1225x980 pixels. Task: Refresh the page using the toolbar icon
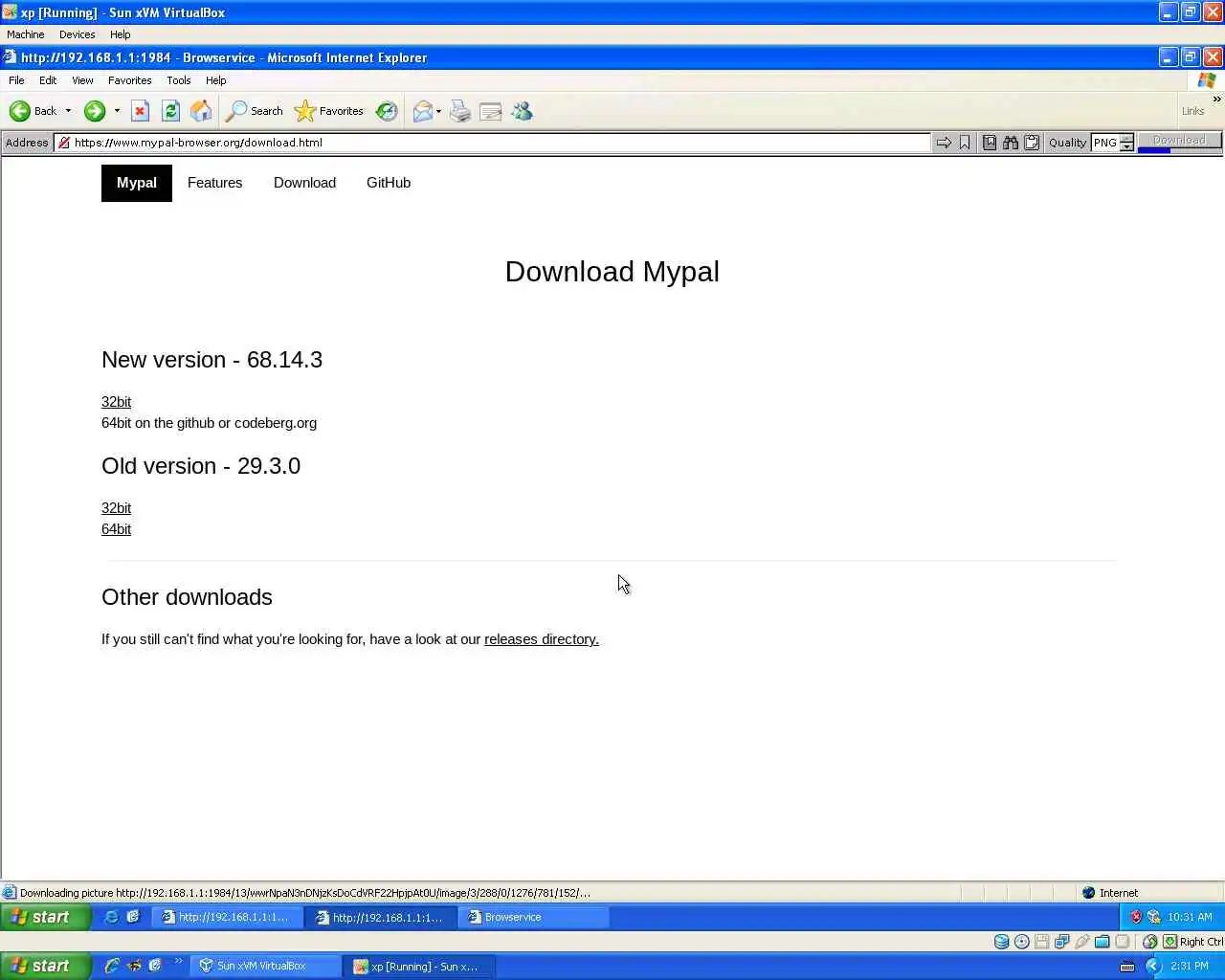[x=170, y=111]
